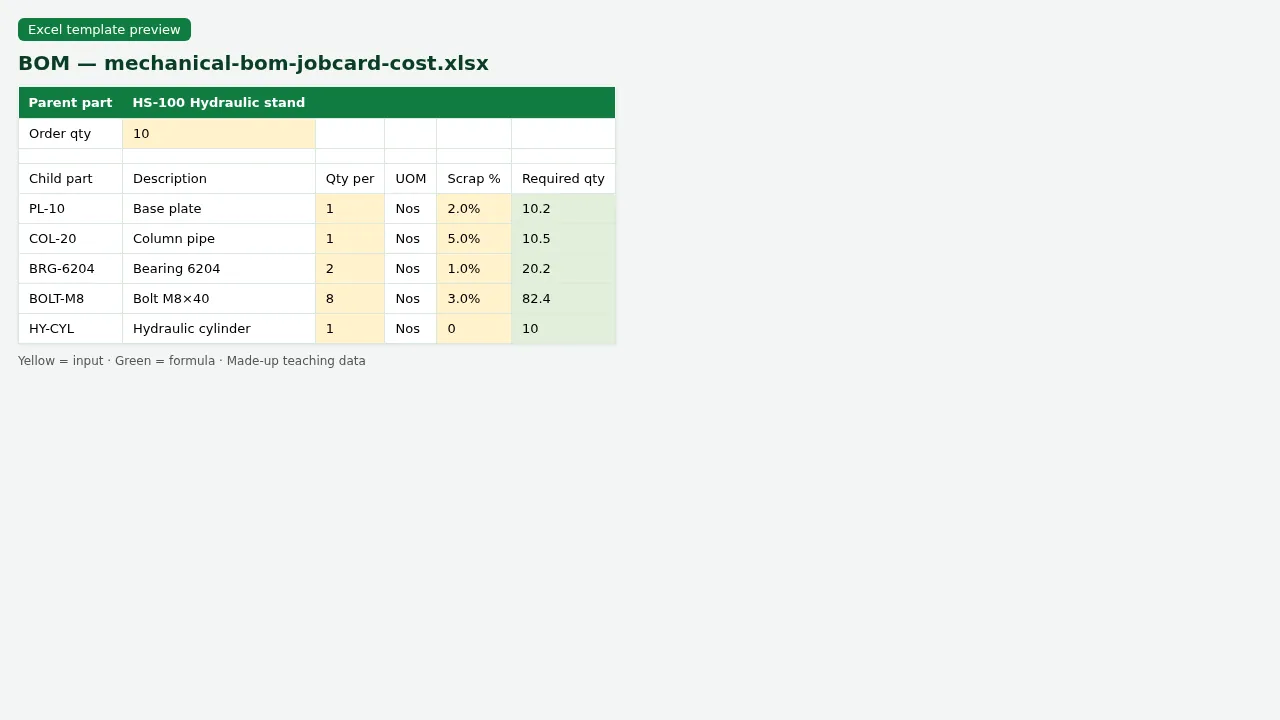Image resolution: width=1280 pixels, height=720 pixels.
Task: Select the Scrap % column header
Action: (x=474, y=179)
